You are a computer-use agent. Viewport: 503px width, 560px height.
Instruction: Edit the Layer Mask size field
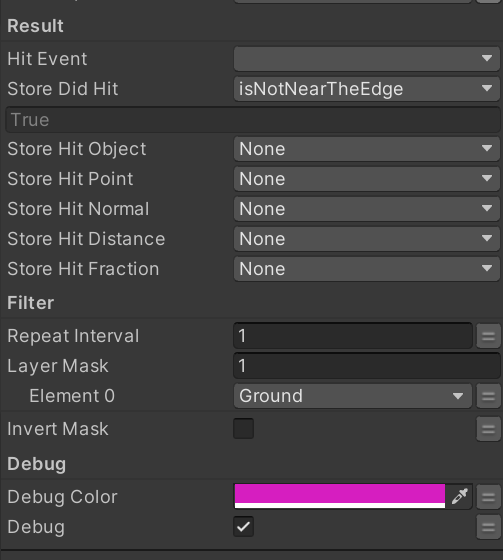pyautogui.click(x=367, y=366)
